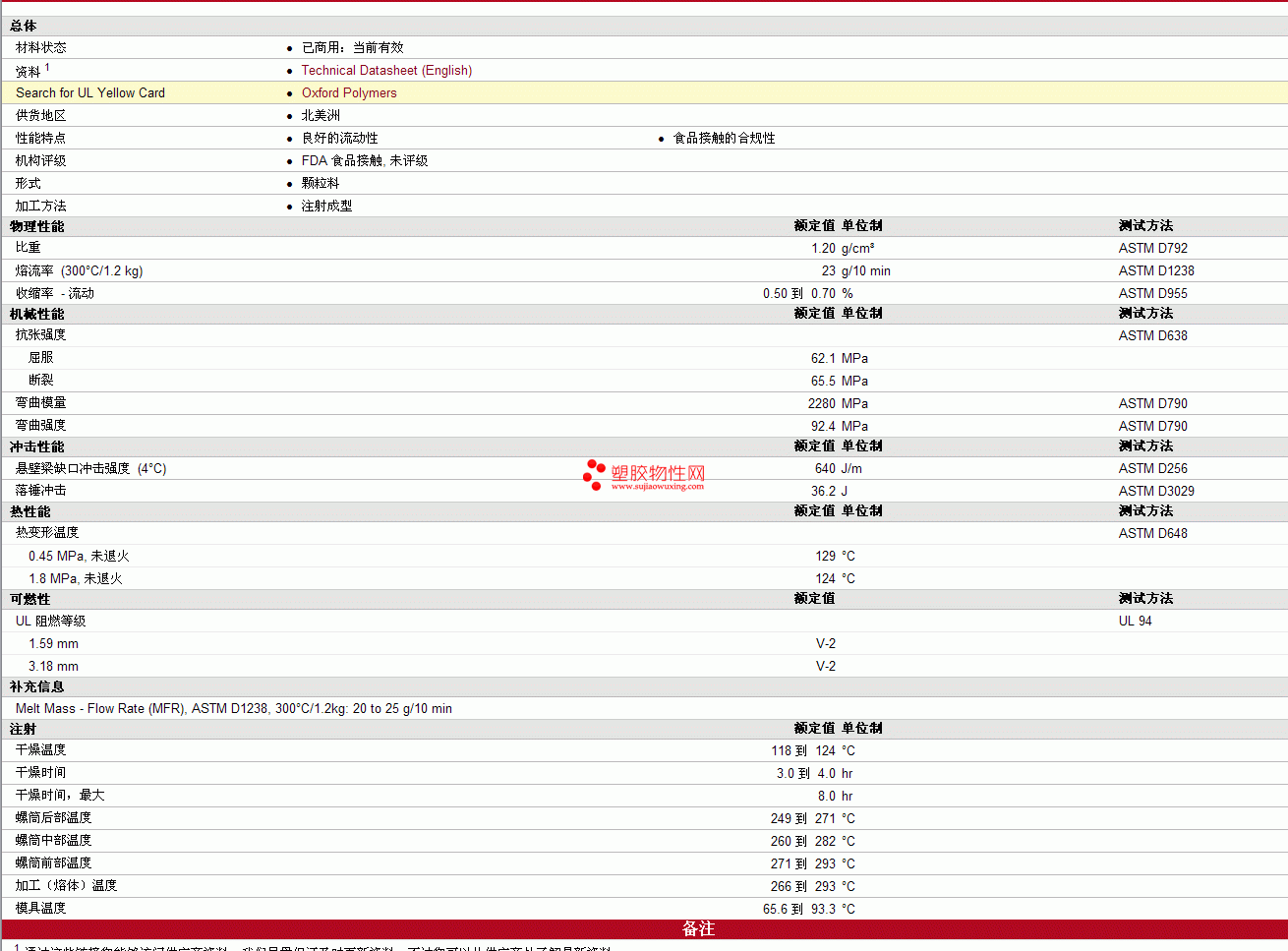Click the 'Search for UL Yellow Card' label
This screenshot has width=1288, height=951.
tap(90, 93)
